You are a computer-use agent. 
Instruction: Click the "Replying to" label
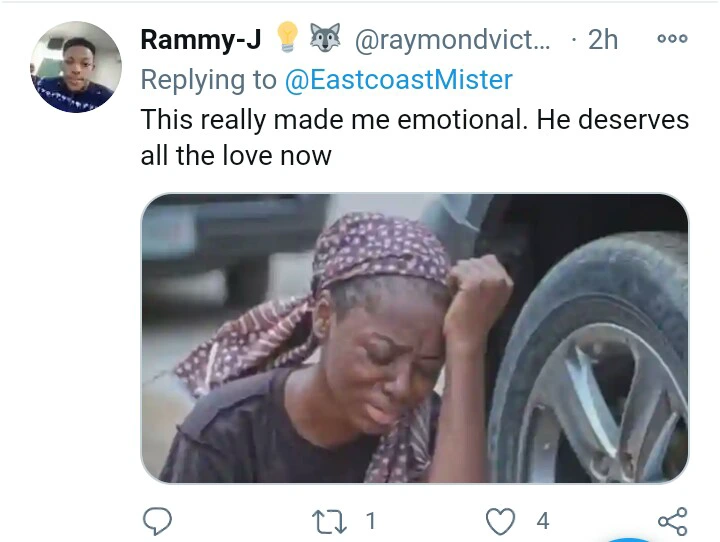click(209, 80)
